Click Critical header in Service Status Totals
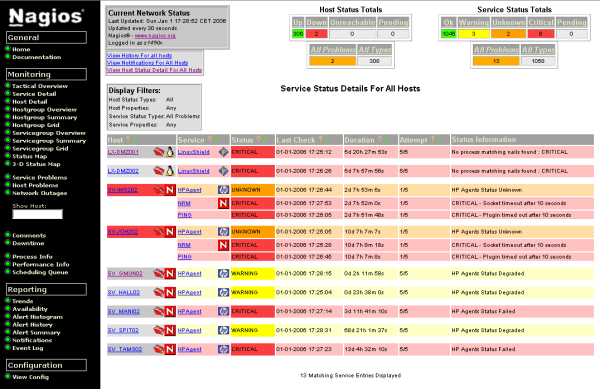 point(541,23)
